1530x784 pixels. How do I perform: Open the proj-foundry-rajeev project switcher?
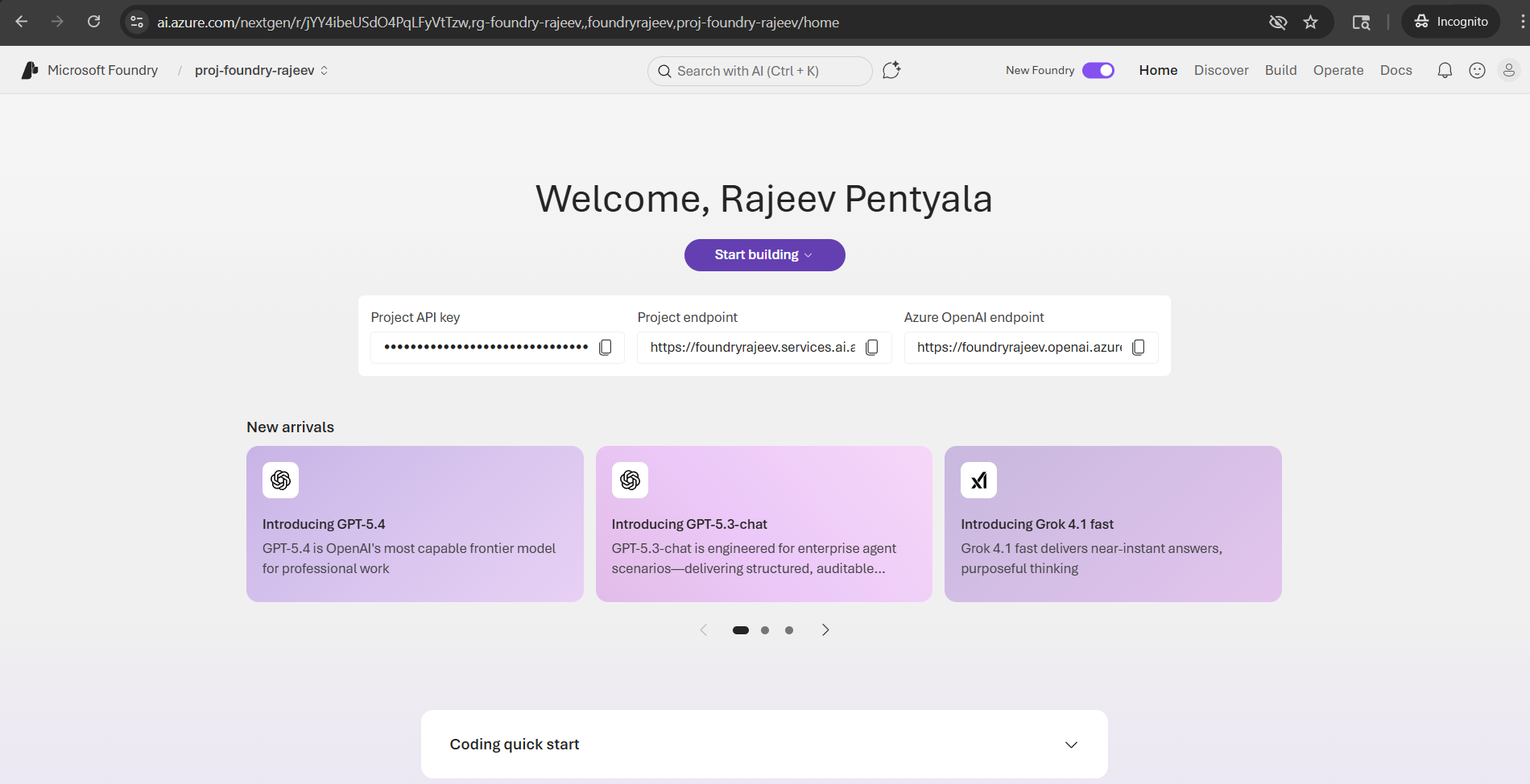coord(261,71)
